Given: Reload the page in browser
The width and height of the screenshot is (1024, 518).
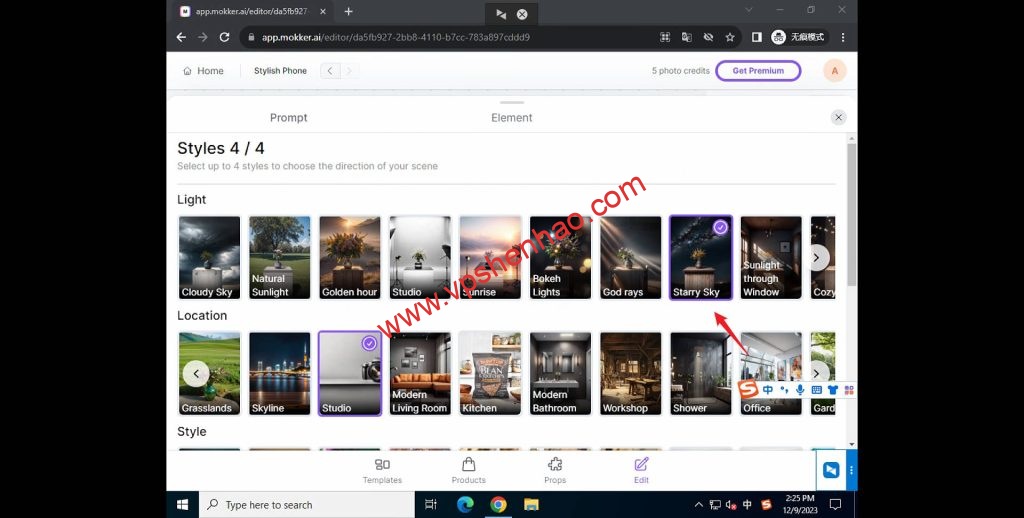Looking at the screenshot, I should click(x=224, y=37).
